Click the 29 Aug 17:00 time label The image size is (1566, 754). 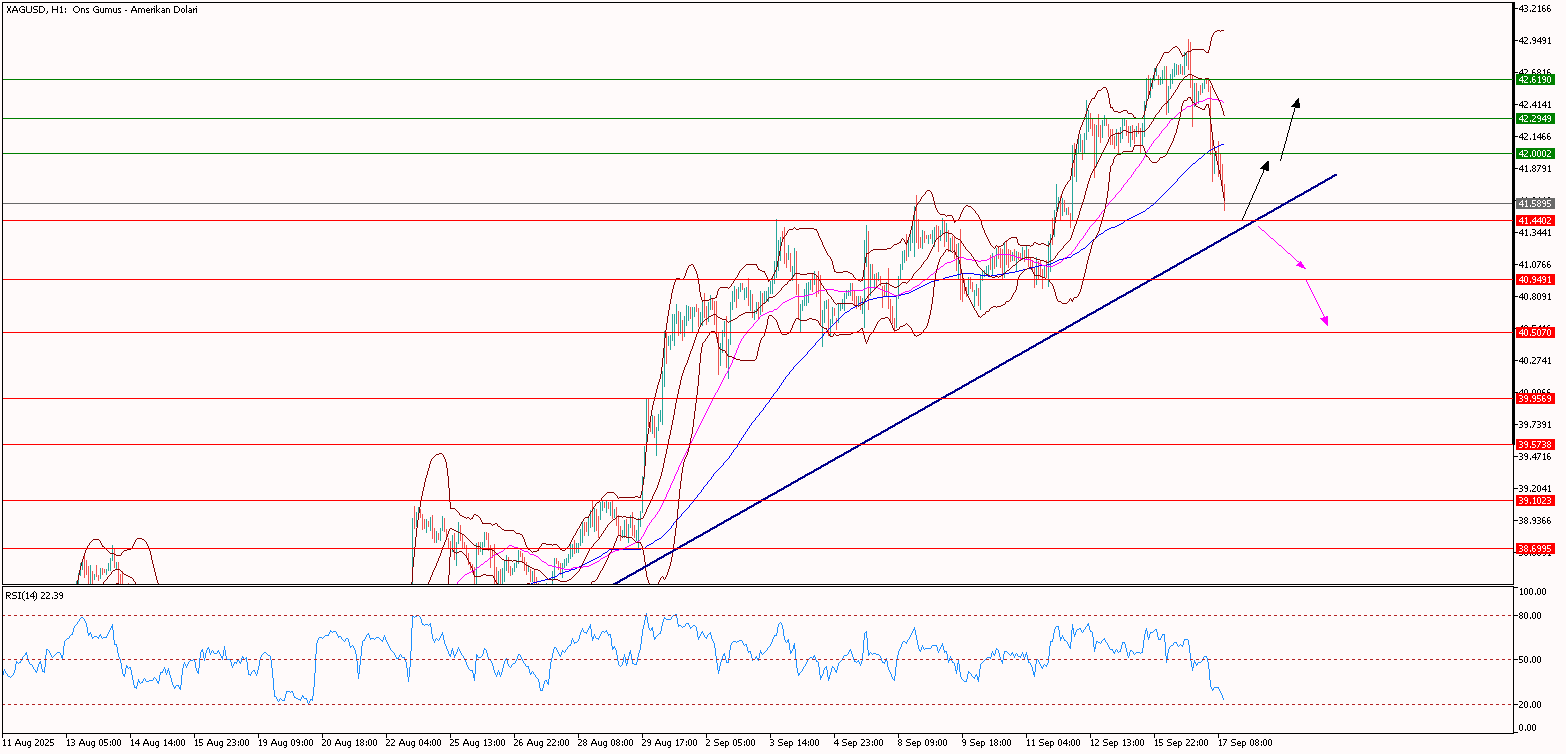670,744
